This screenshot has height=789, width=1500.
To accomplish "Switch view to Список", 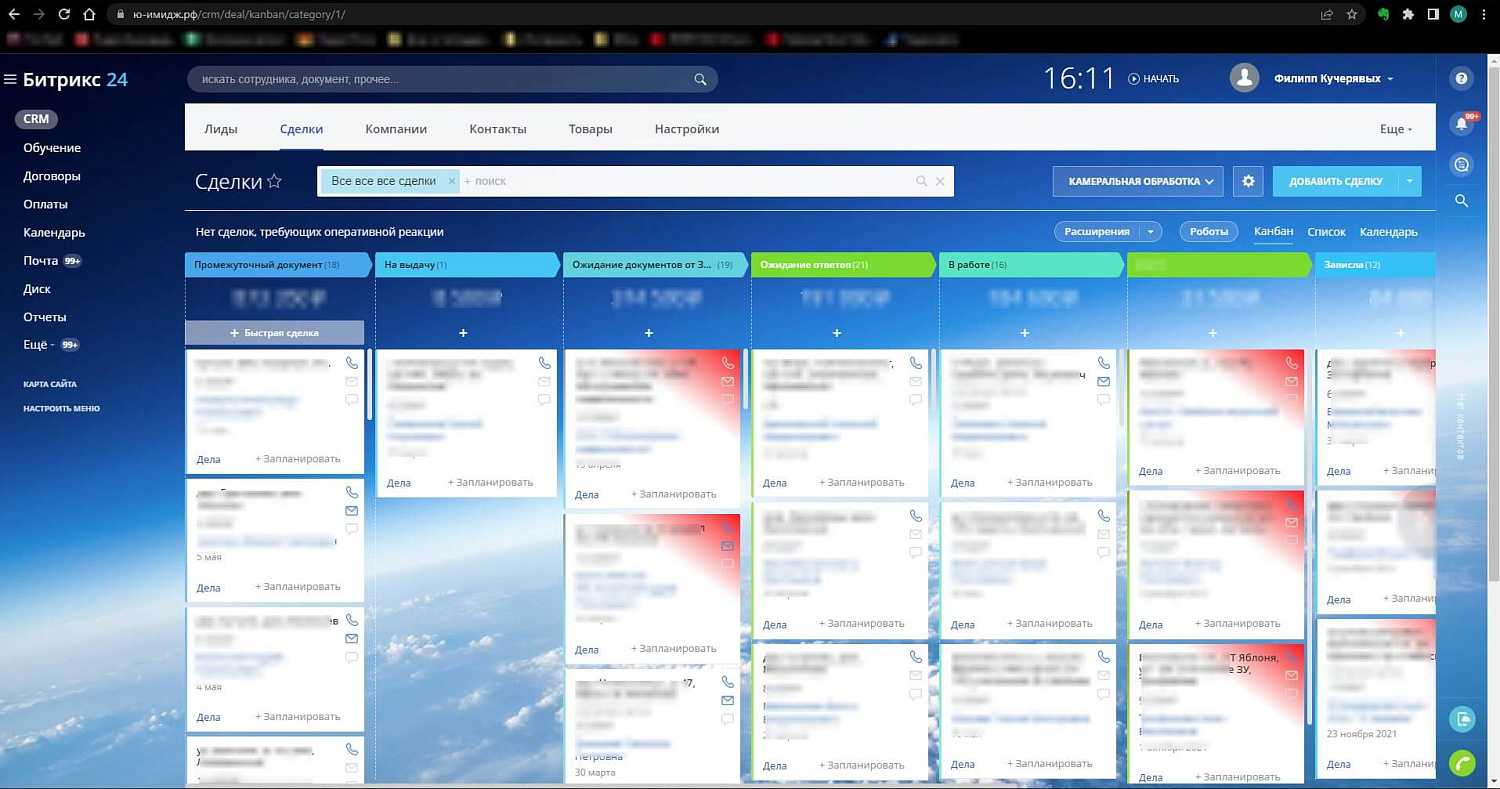I will [x=1326, y=232].
